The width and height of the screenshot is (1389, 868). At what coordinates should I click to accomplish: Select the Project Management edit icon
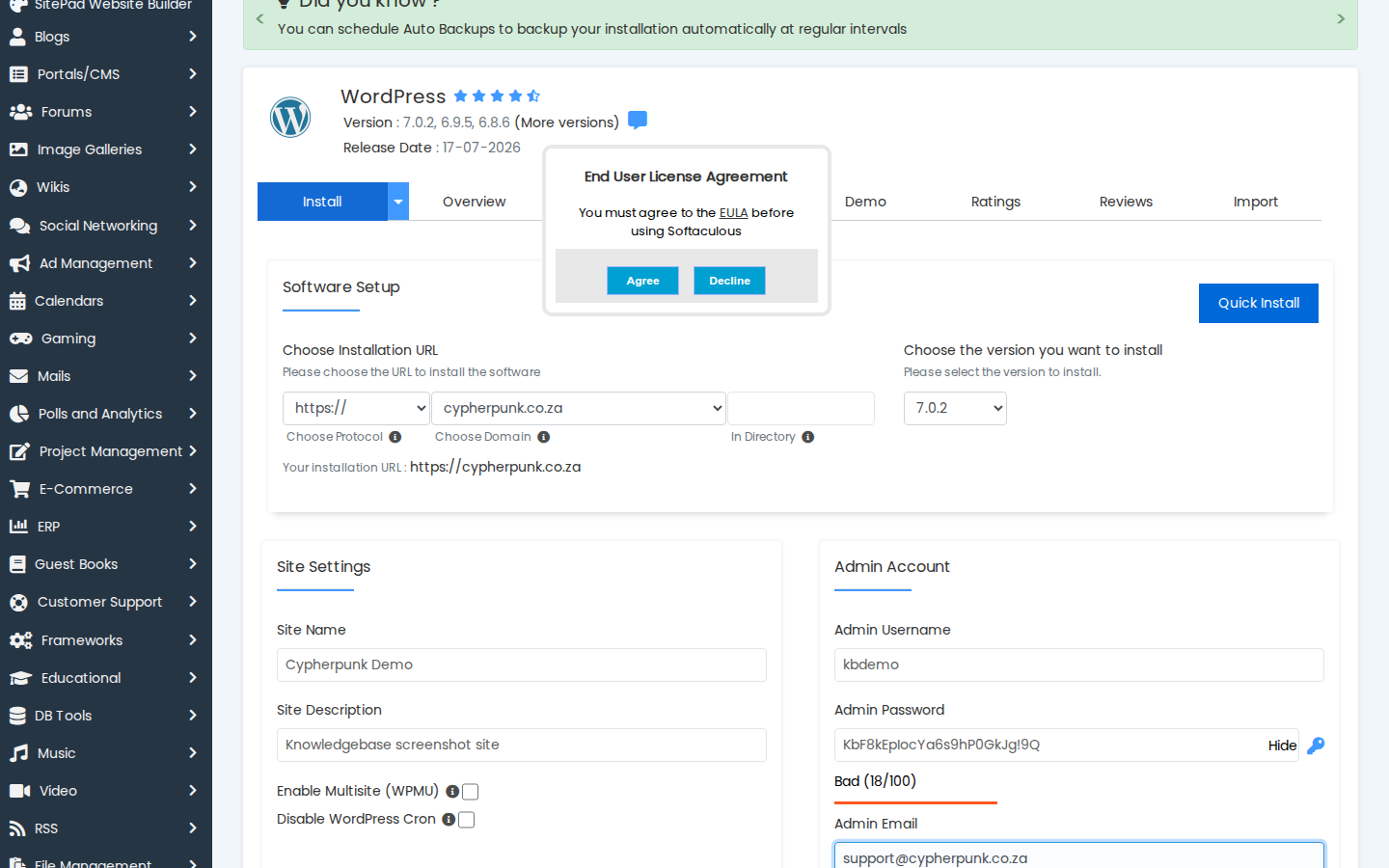[x=19, y=451]
